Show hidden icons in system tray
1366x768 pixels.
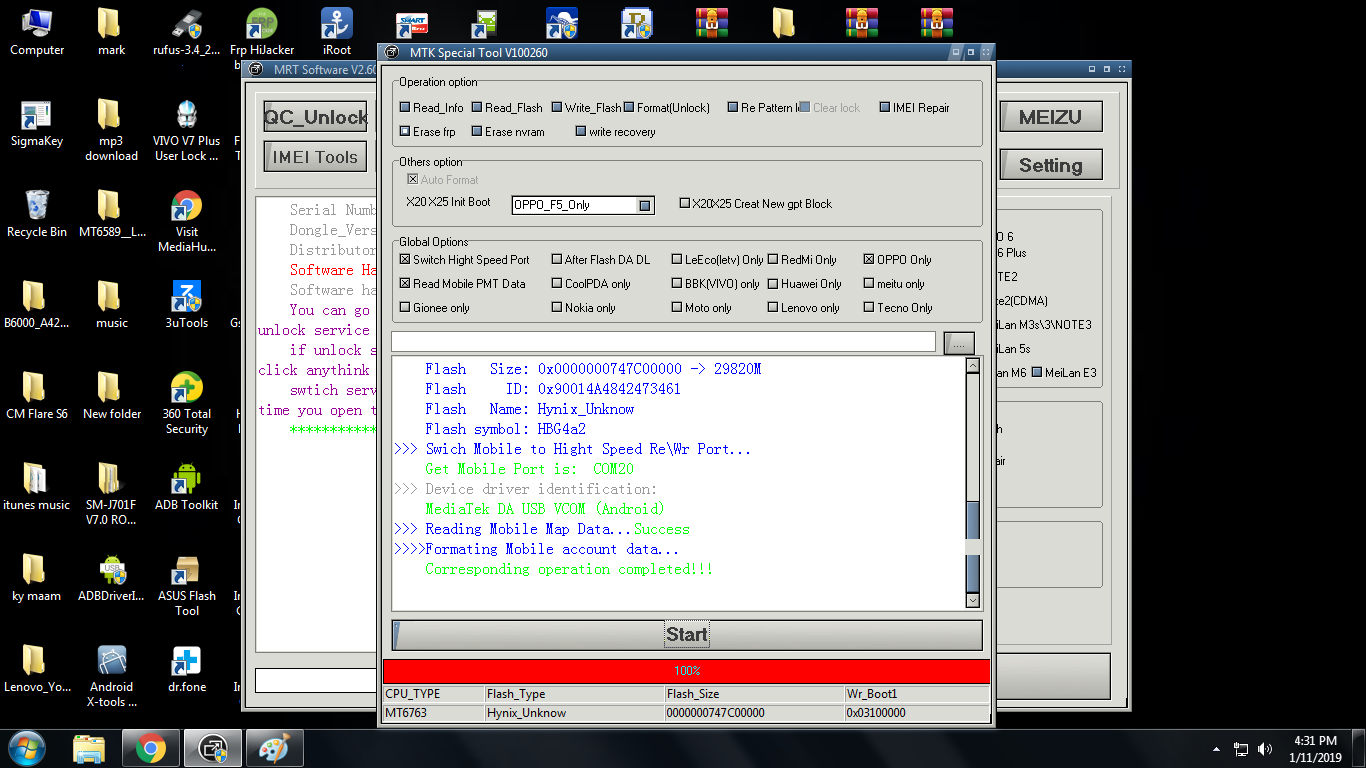(1216, 749)
